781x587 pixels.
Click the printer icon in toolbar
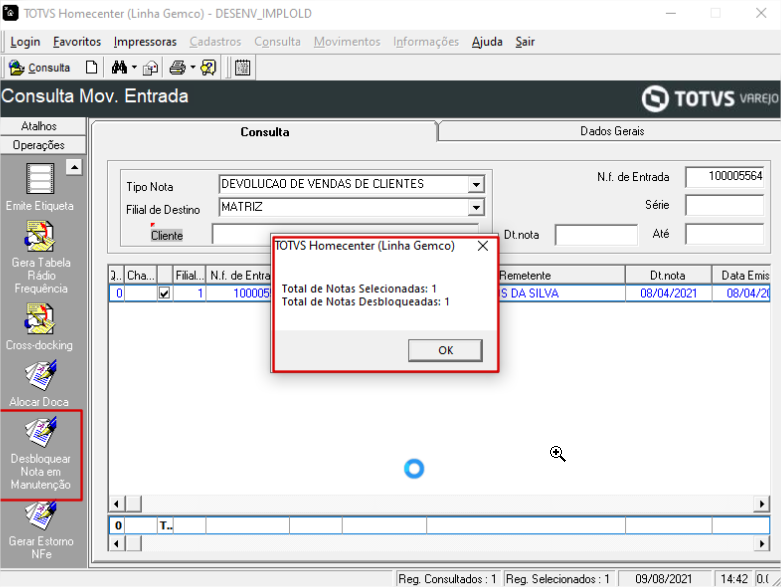click(178, 67)
